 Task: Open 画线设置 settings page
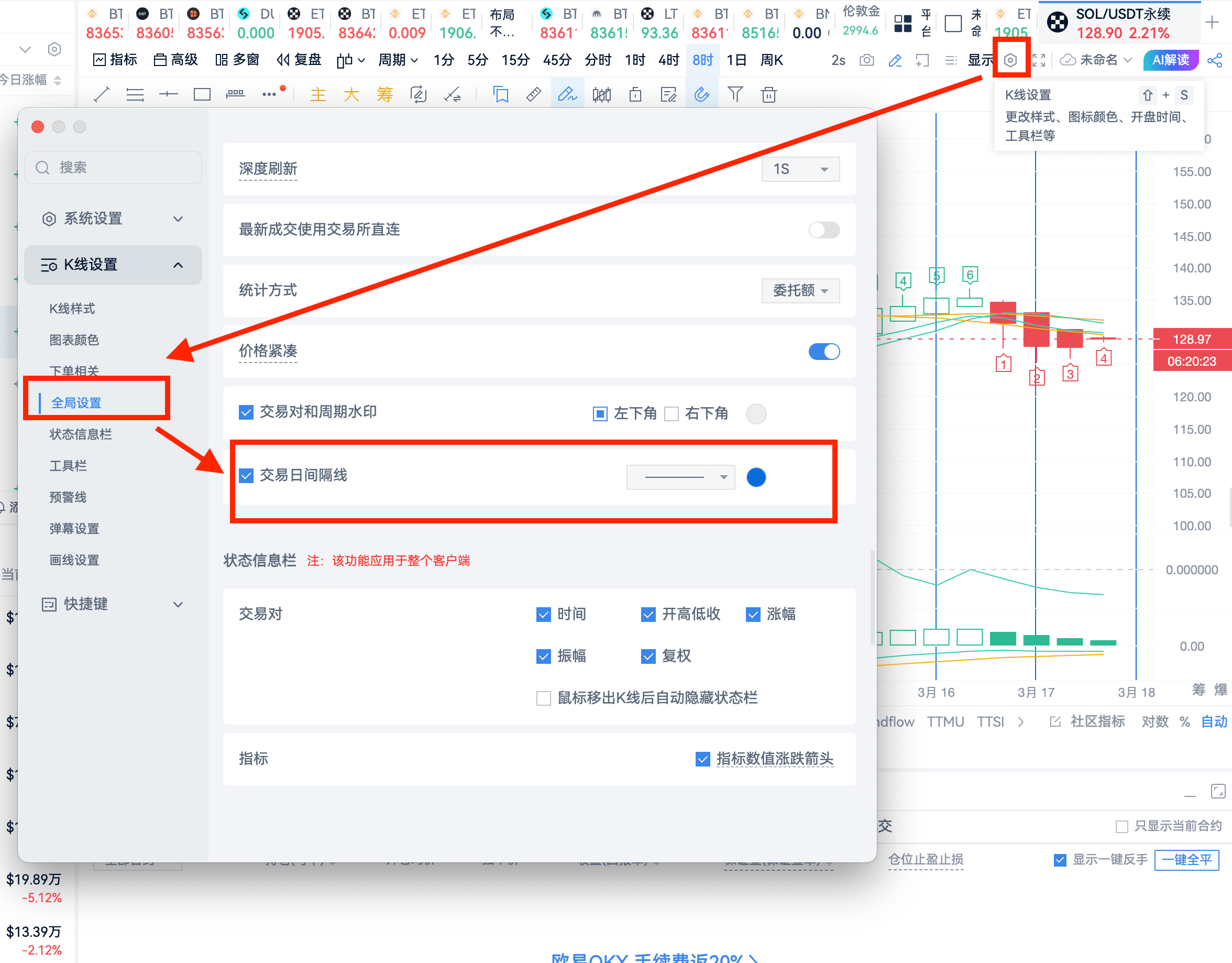[74, 561]
